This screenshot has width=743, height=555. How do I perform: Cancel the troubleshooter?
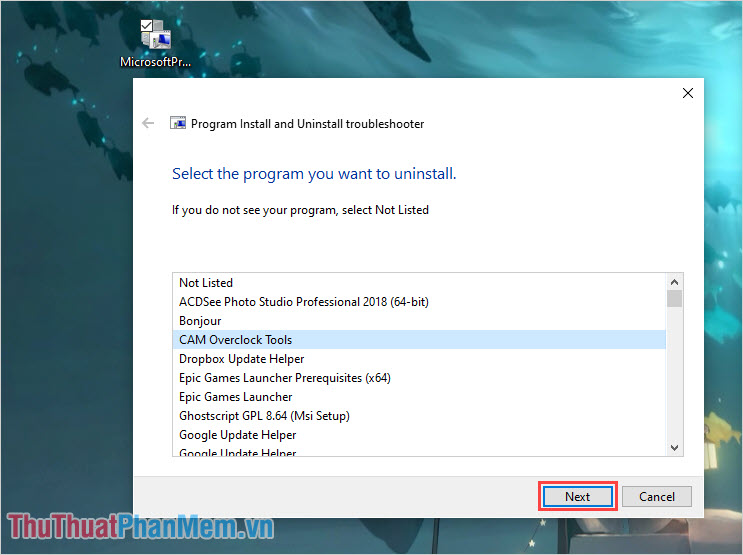(656, 496)
